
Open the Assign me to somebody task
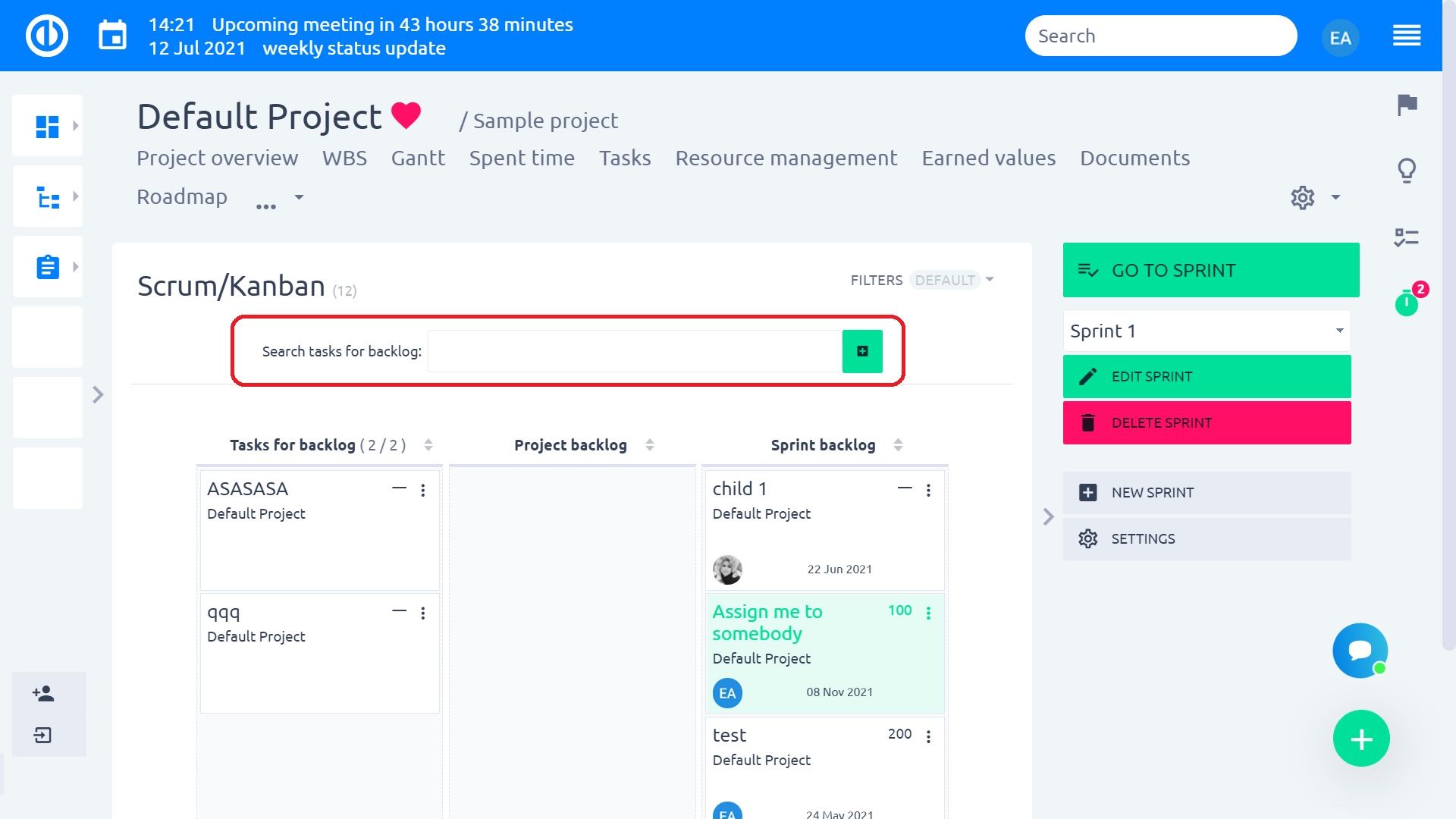tap(767, 623)
